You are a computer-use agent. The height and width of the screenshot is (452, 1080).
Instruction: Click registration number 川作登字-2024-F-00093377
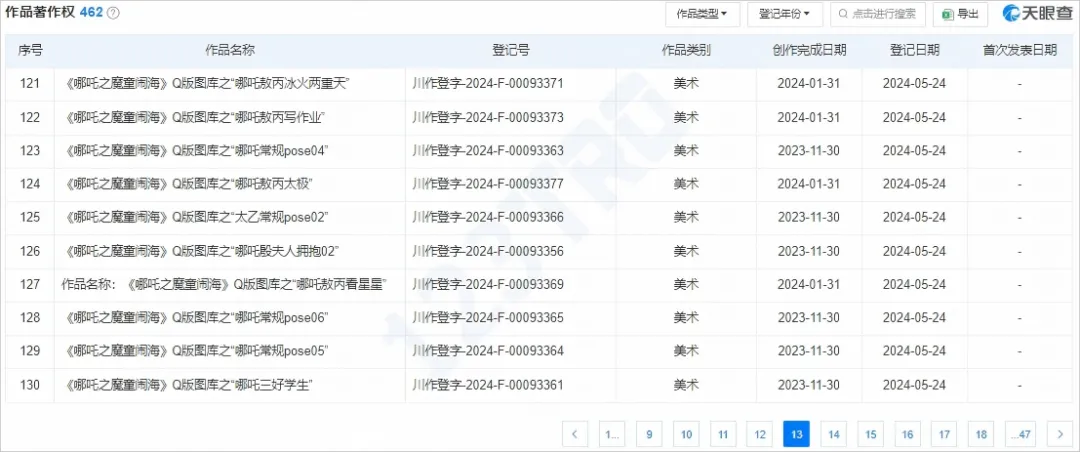[488, 184]
